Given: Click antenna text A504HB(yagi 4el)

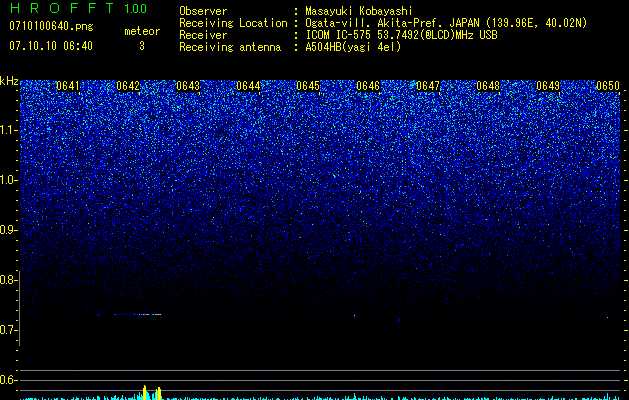Looking at the screenshot, I should (x=353, y=47).
